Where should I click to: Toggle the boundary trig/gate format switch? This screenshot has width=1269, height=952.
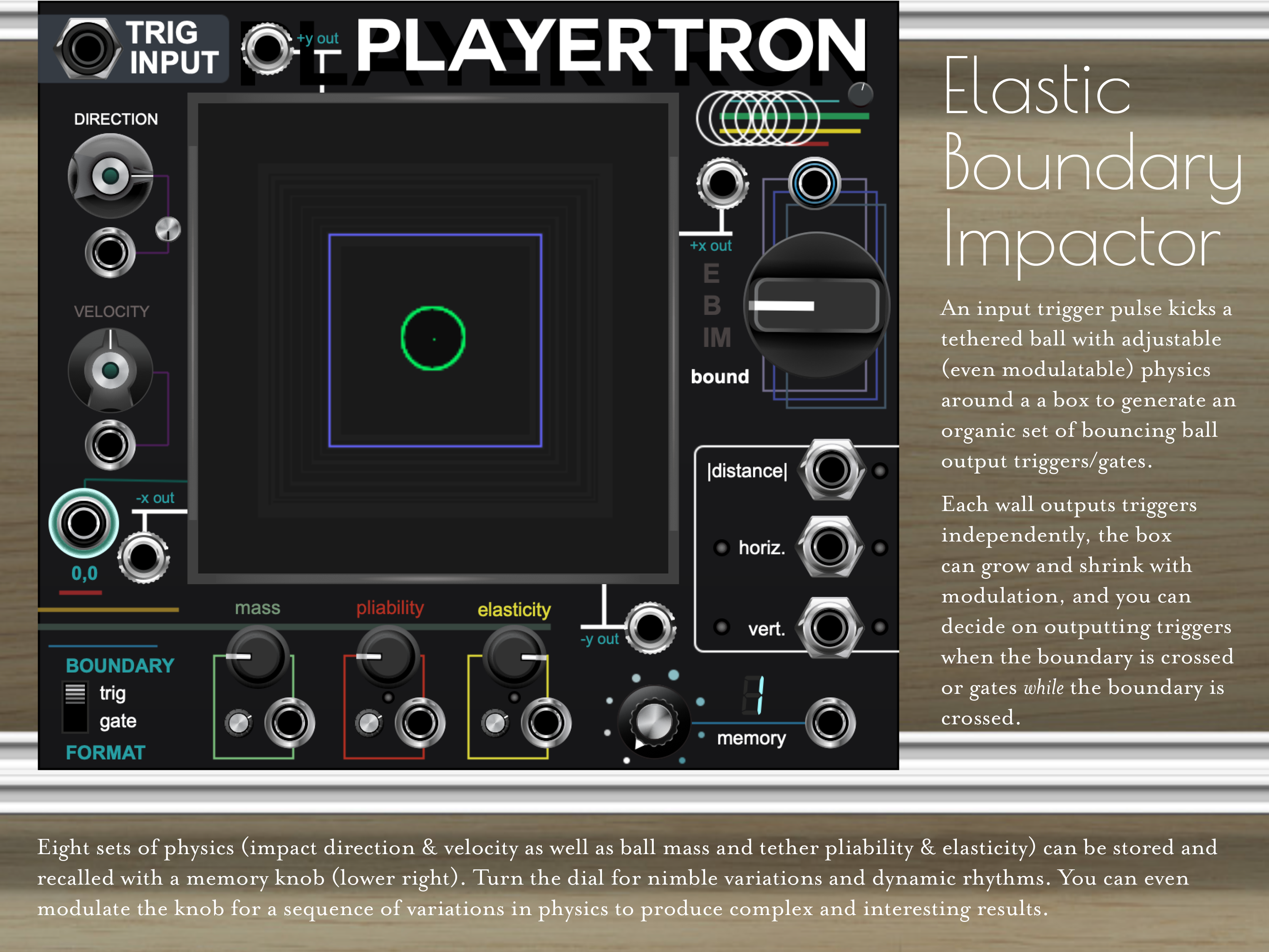(75, 706)
